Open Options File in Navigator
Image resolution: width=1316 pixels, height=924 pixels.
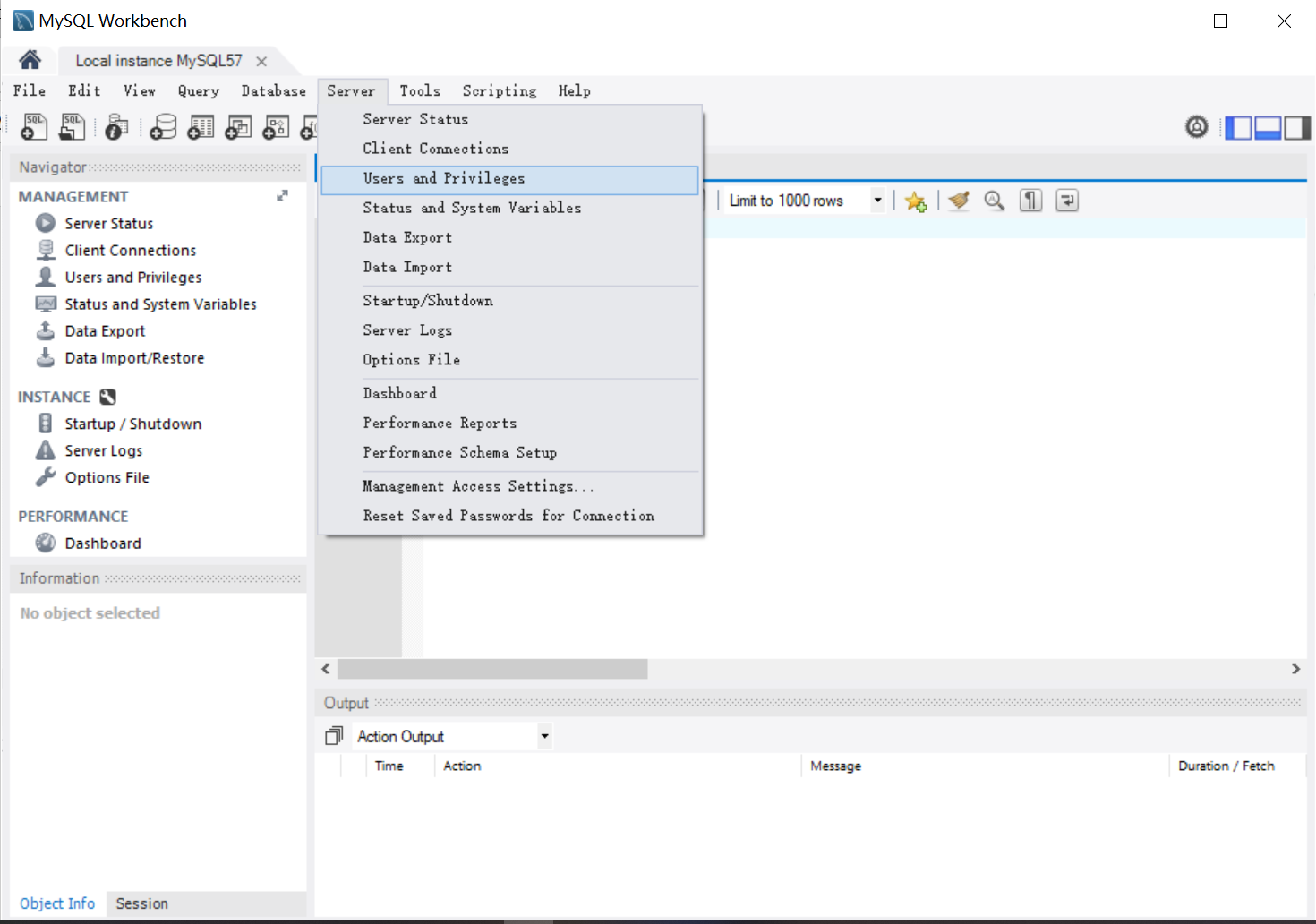pyautogui.click(x=107, y=477)
